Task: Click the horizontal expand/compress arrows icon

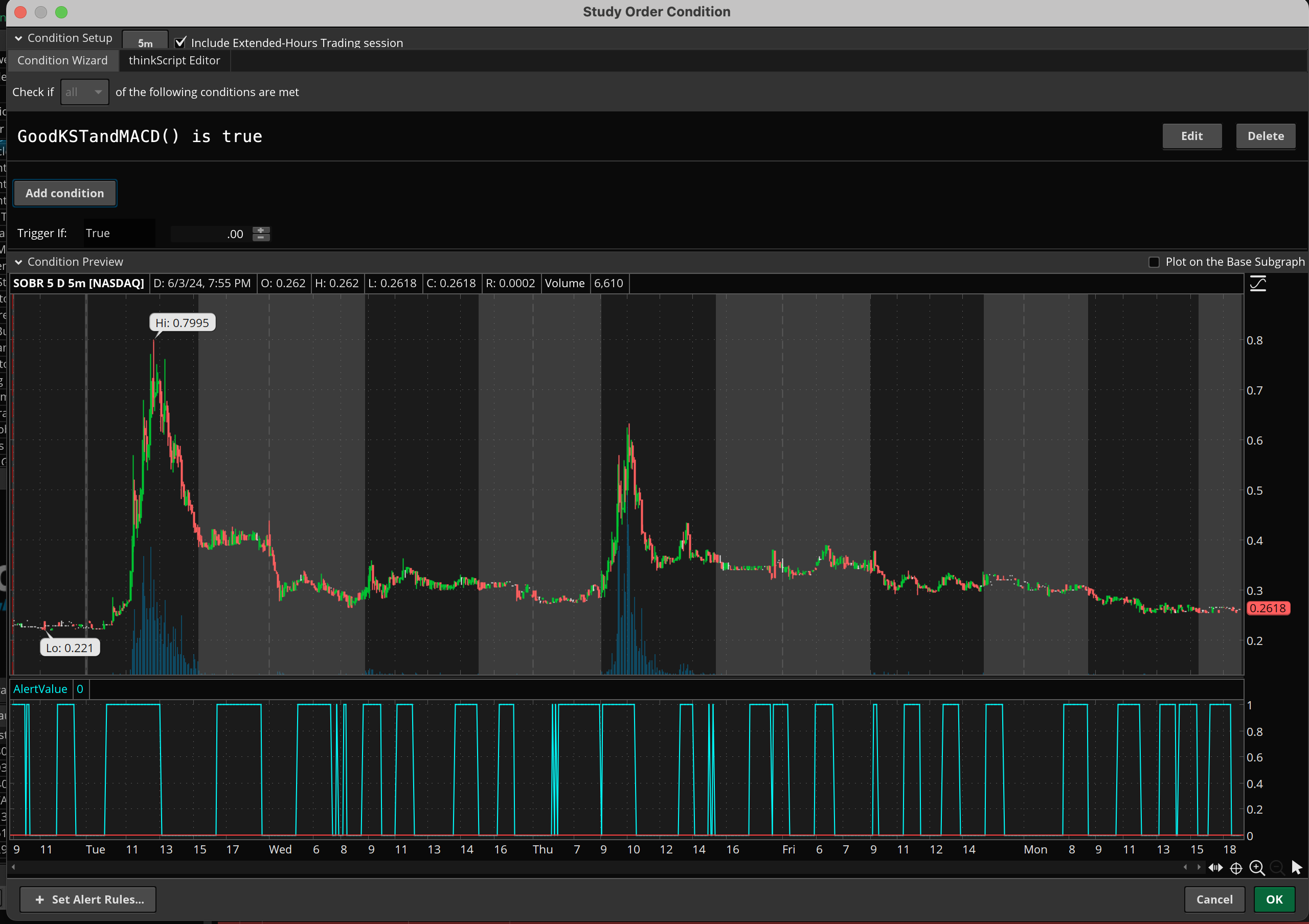Action: point(1215,868)
